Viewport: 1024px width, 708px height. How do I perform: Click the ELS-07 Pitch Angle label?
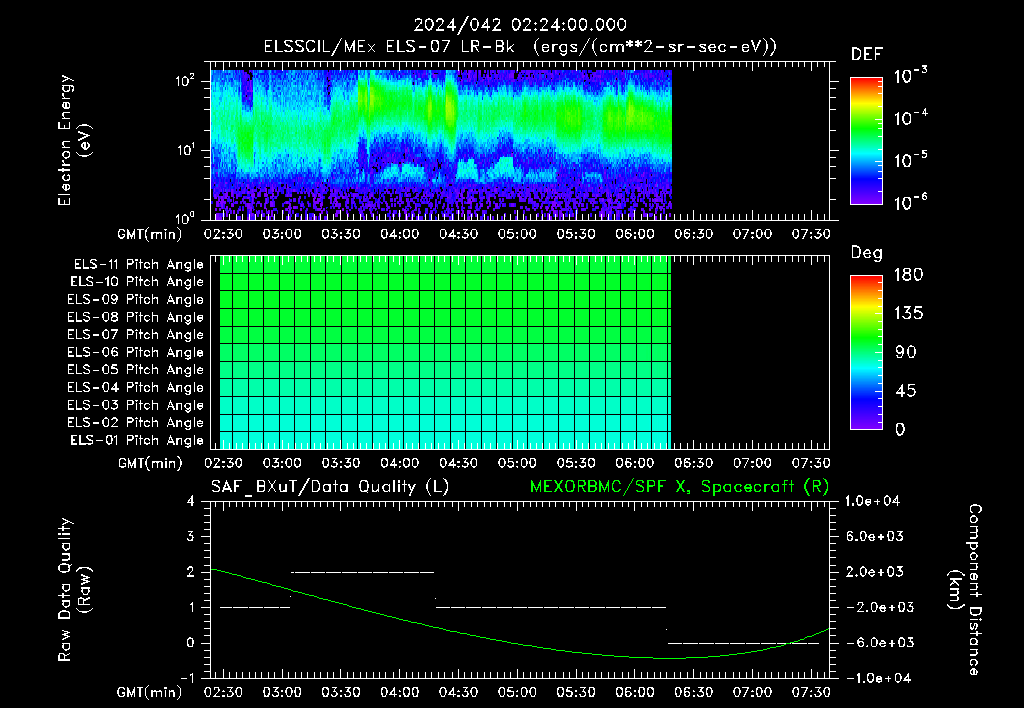[136, 334]
